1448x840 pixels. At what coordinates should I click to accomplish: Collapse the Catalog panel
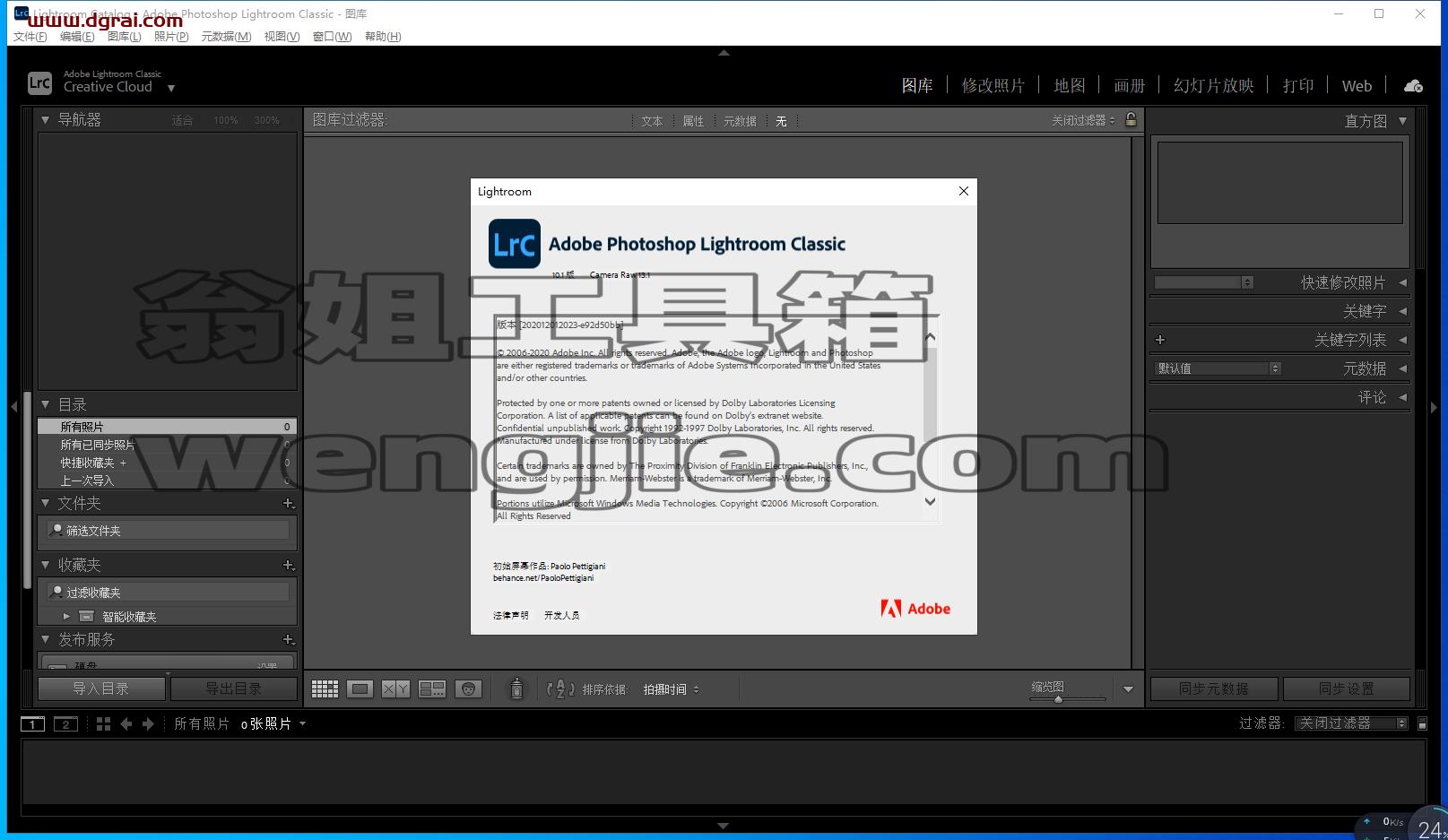(45, 404)
